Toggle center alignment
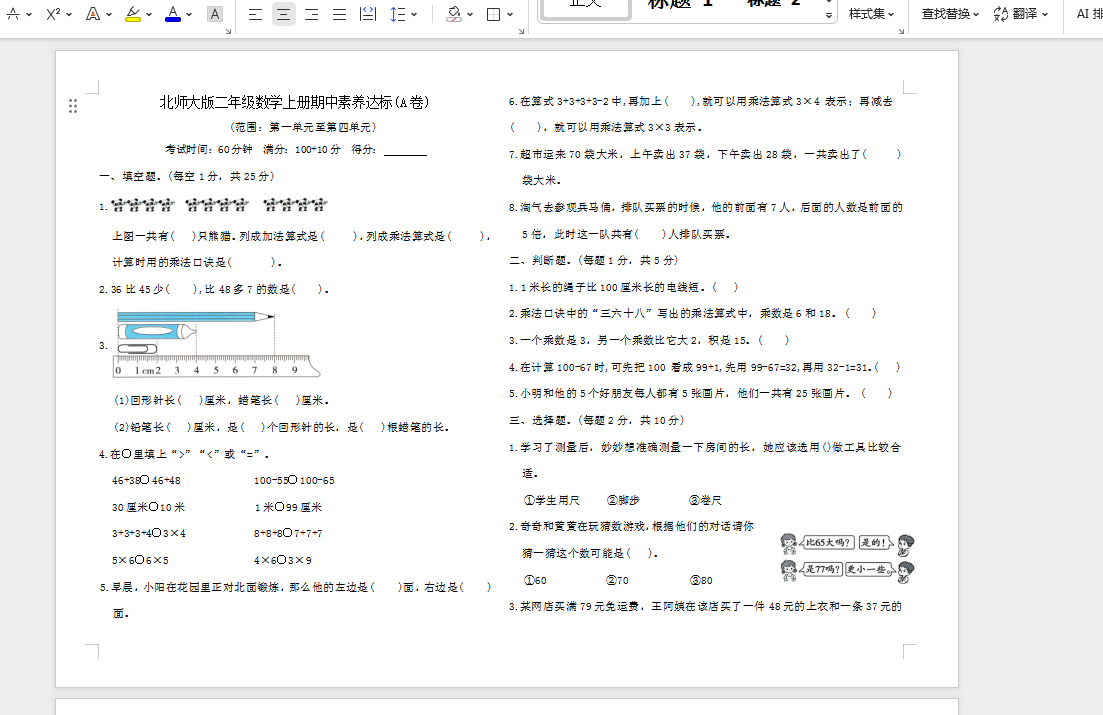This screenshot has width=1103, height=715. pyautogui.click(x=284, y=14)
